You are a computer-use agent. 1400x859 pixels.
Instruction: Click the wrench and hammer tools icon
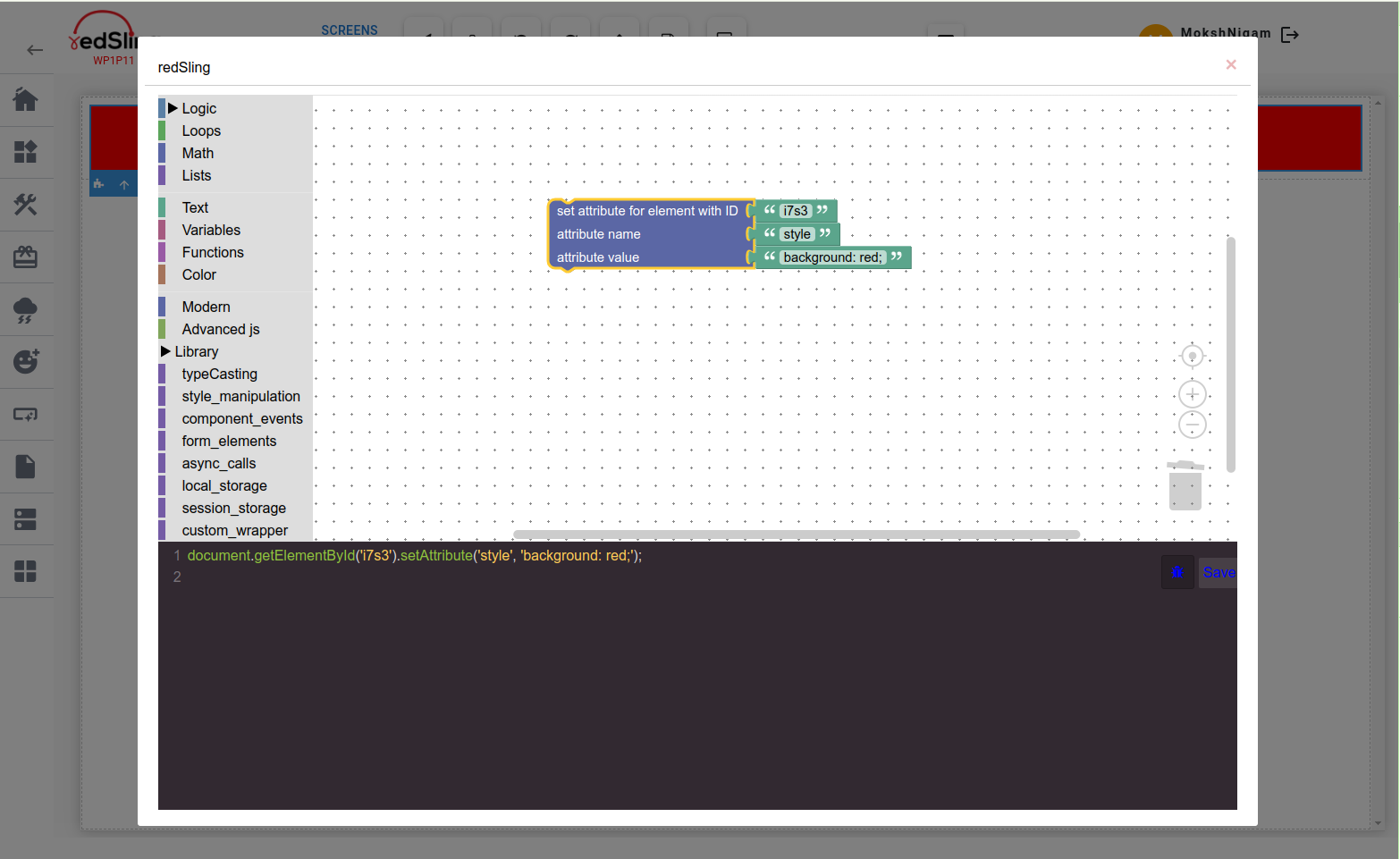pos(26,205)
